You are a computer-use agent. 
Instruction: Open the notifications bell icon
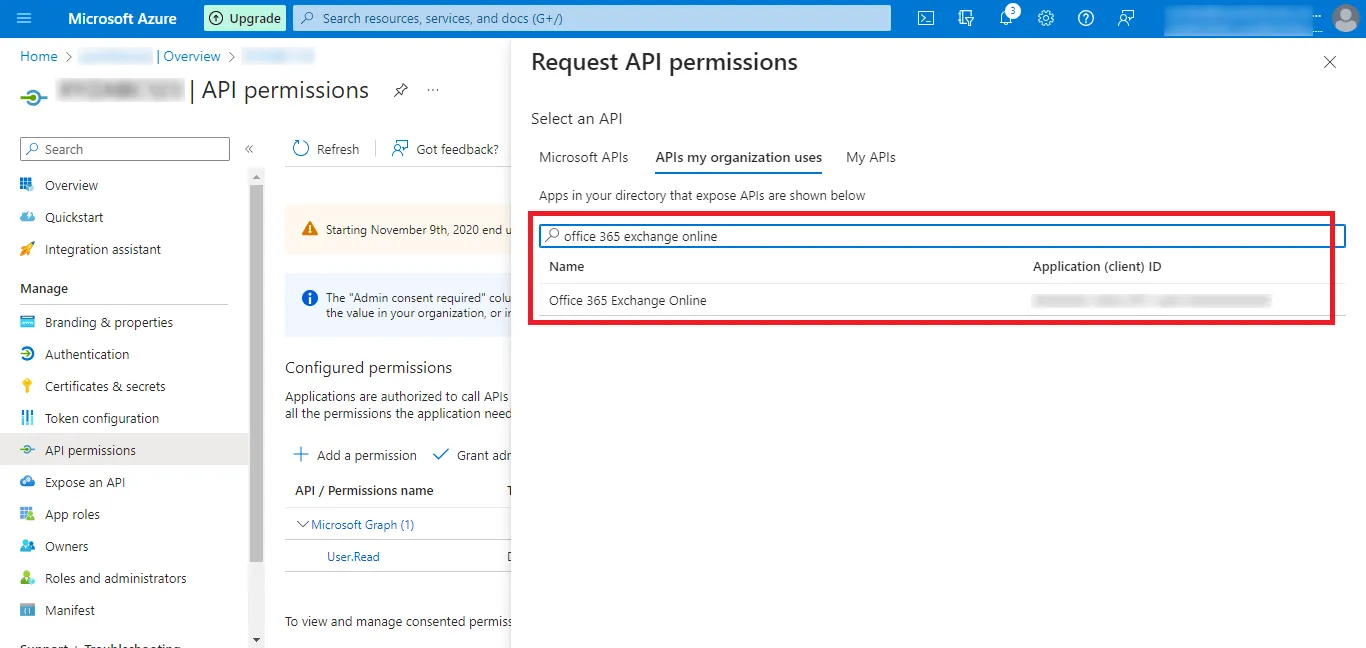click(x=1006, y=18)
